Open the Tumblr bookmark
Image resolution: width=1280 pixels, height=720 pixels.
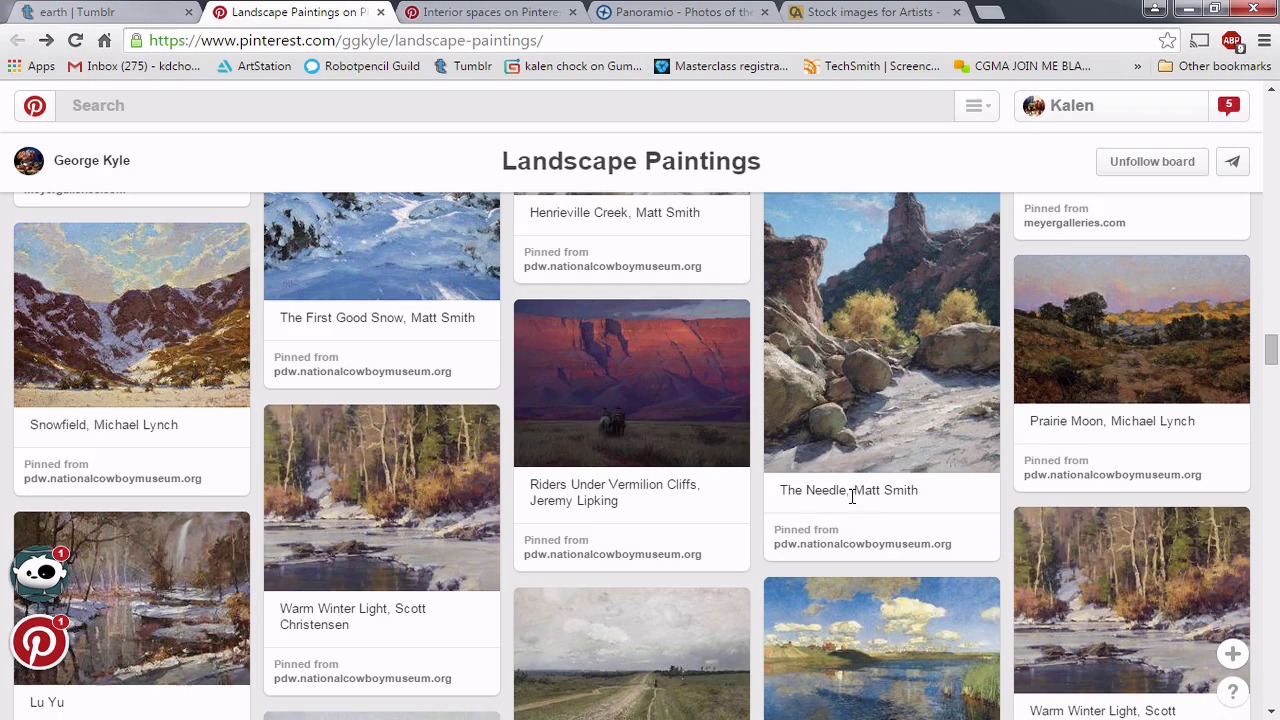pos(462,66)
